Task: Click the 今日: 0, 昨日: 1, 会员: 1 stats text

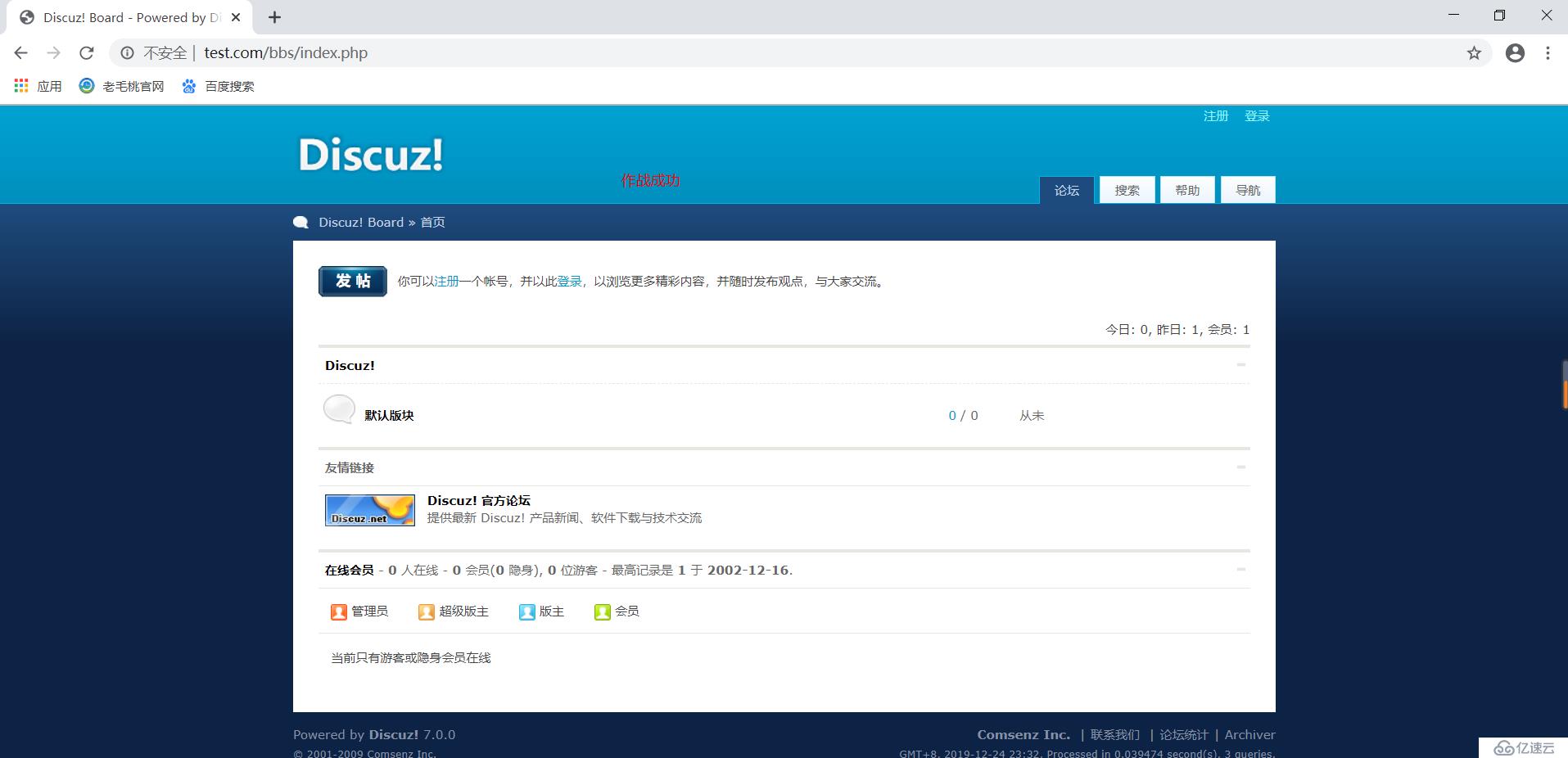Action: (x=1177, y=330)
